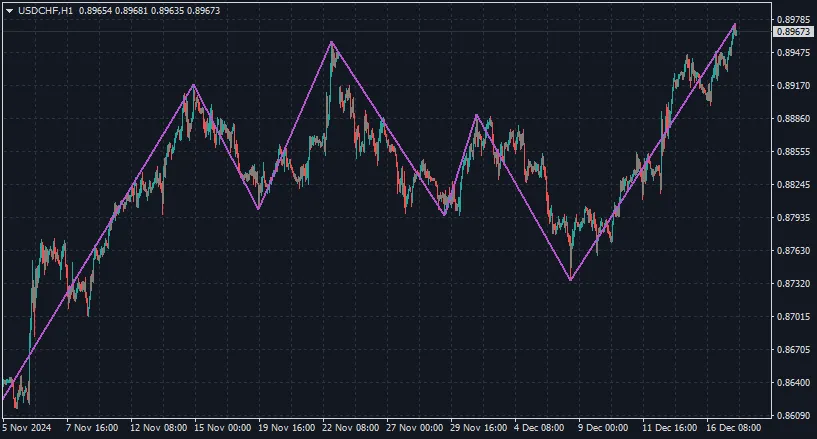Select the ZigZag peak near 29 Nov 16:00

click(477, 116)
